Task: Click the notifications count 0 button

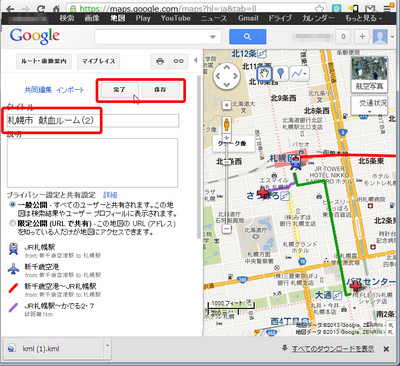Action: click(x=343, y=37)
